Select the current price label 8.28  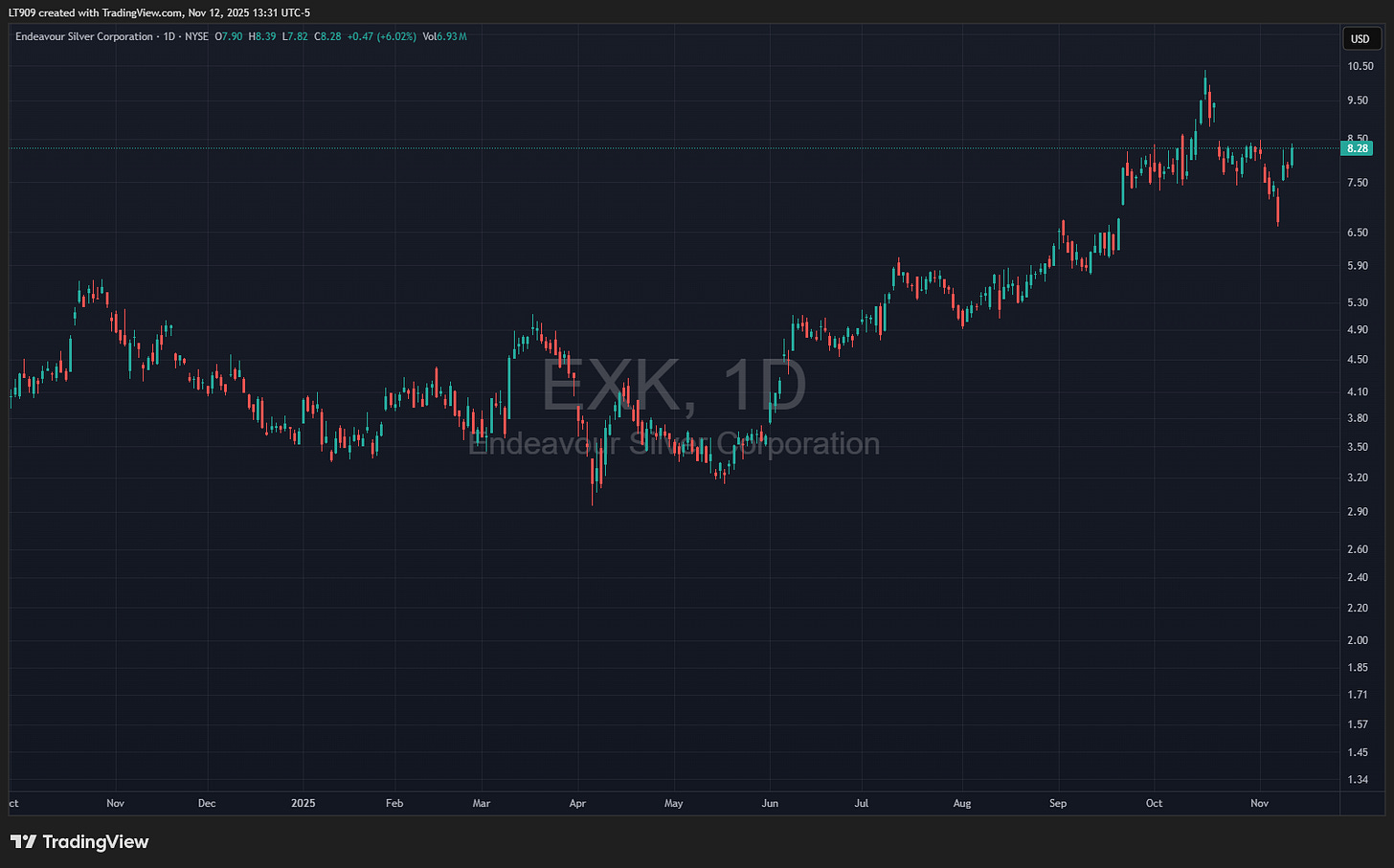(1358, 148)
